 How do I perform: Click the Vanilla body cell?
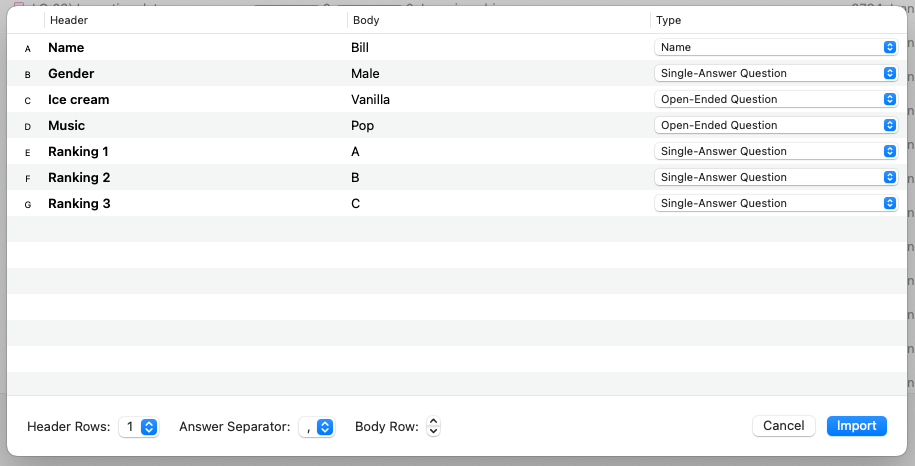click(370, 99)
